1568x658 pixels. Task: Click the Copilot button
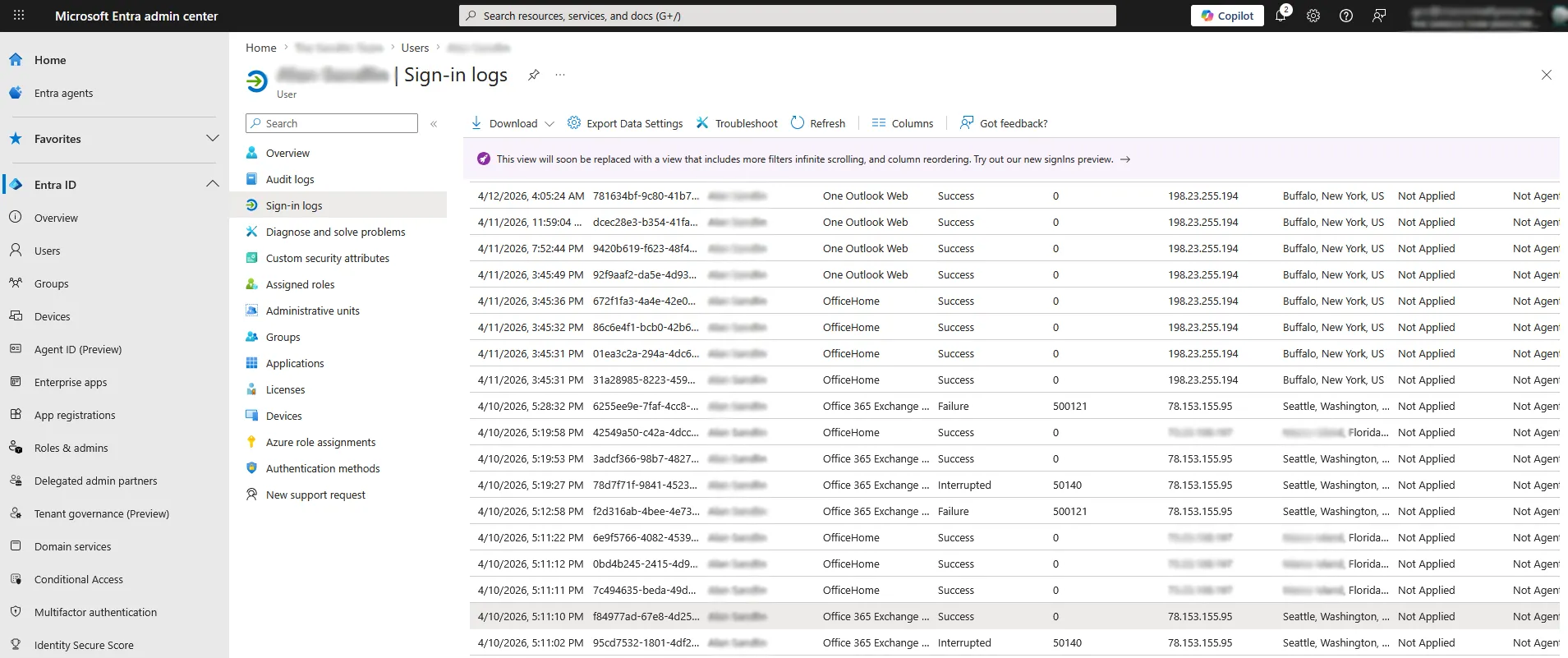(x=1227, y=16)
